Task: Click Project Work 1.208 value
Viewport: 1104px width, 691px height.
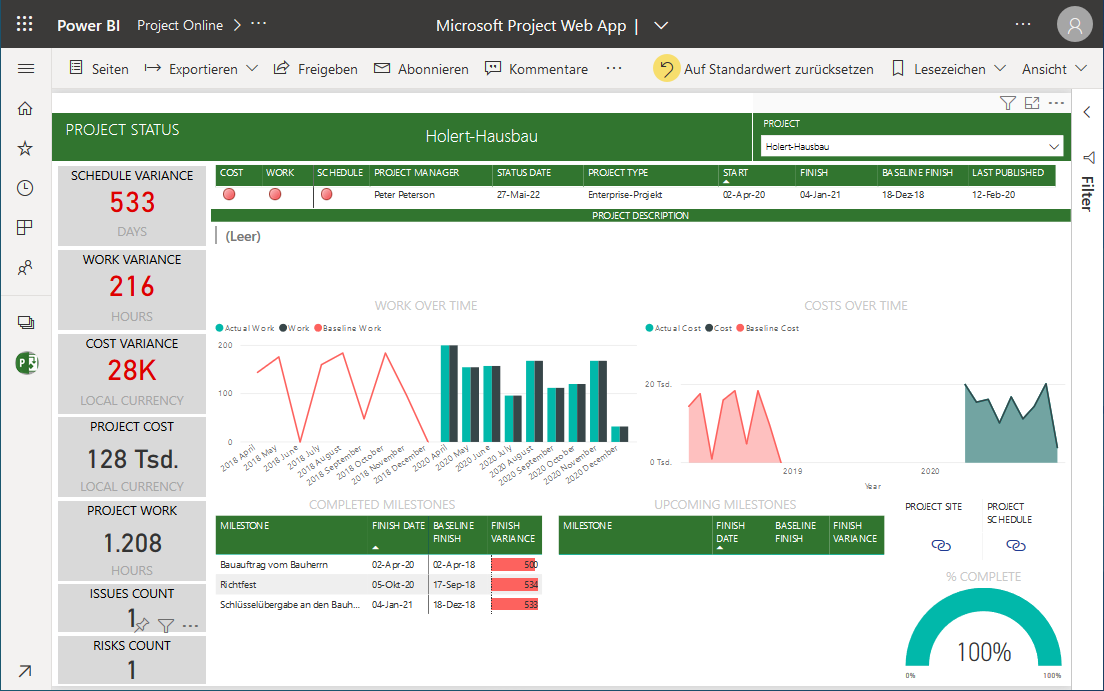Action: coord(132,543)
